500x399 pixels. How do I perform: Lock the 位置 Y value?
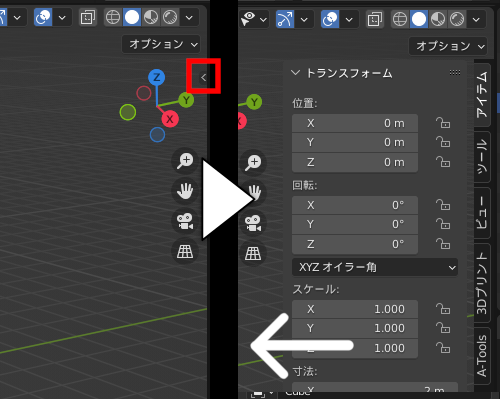point(443,142)
